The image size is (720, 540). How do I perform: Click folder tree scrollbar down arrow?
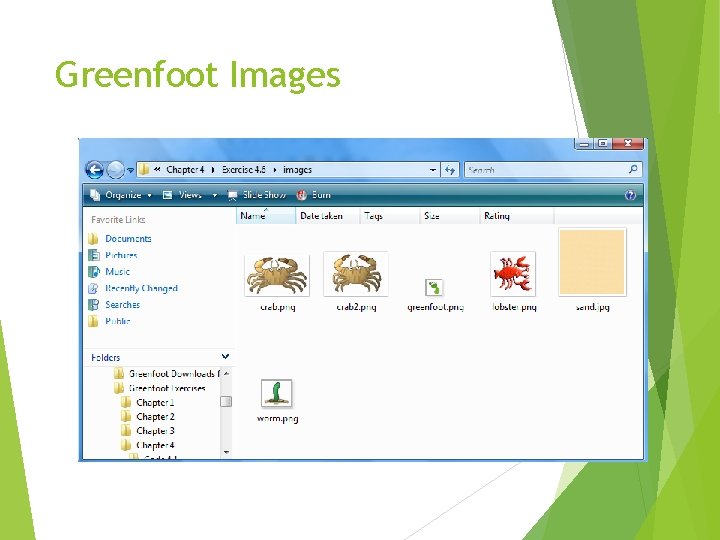226,452
